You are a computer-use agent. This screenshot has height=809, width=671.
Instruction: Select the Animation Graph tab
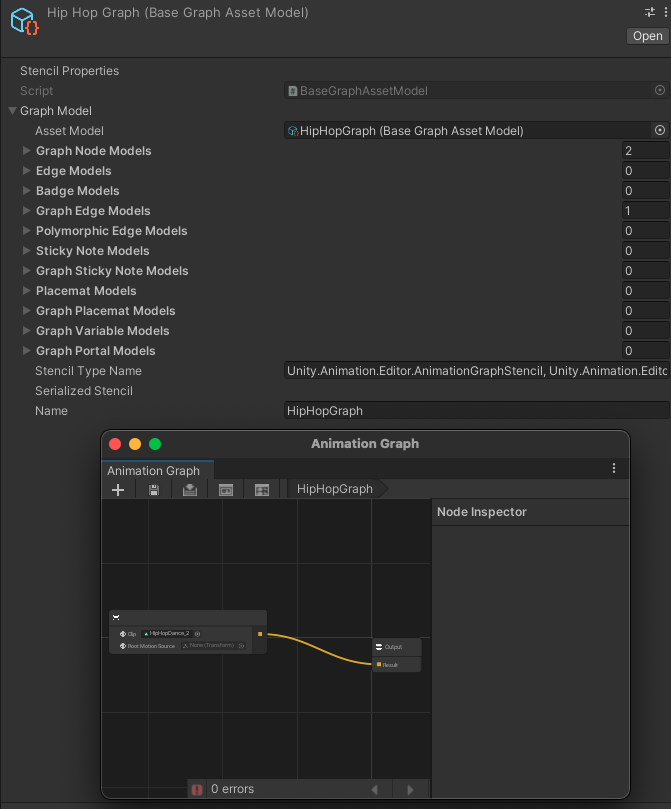[x=158, y=470]
